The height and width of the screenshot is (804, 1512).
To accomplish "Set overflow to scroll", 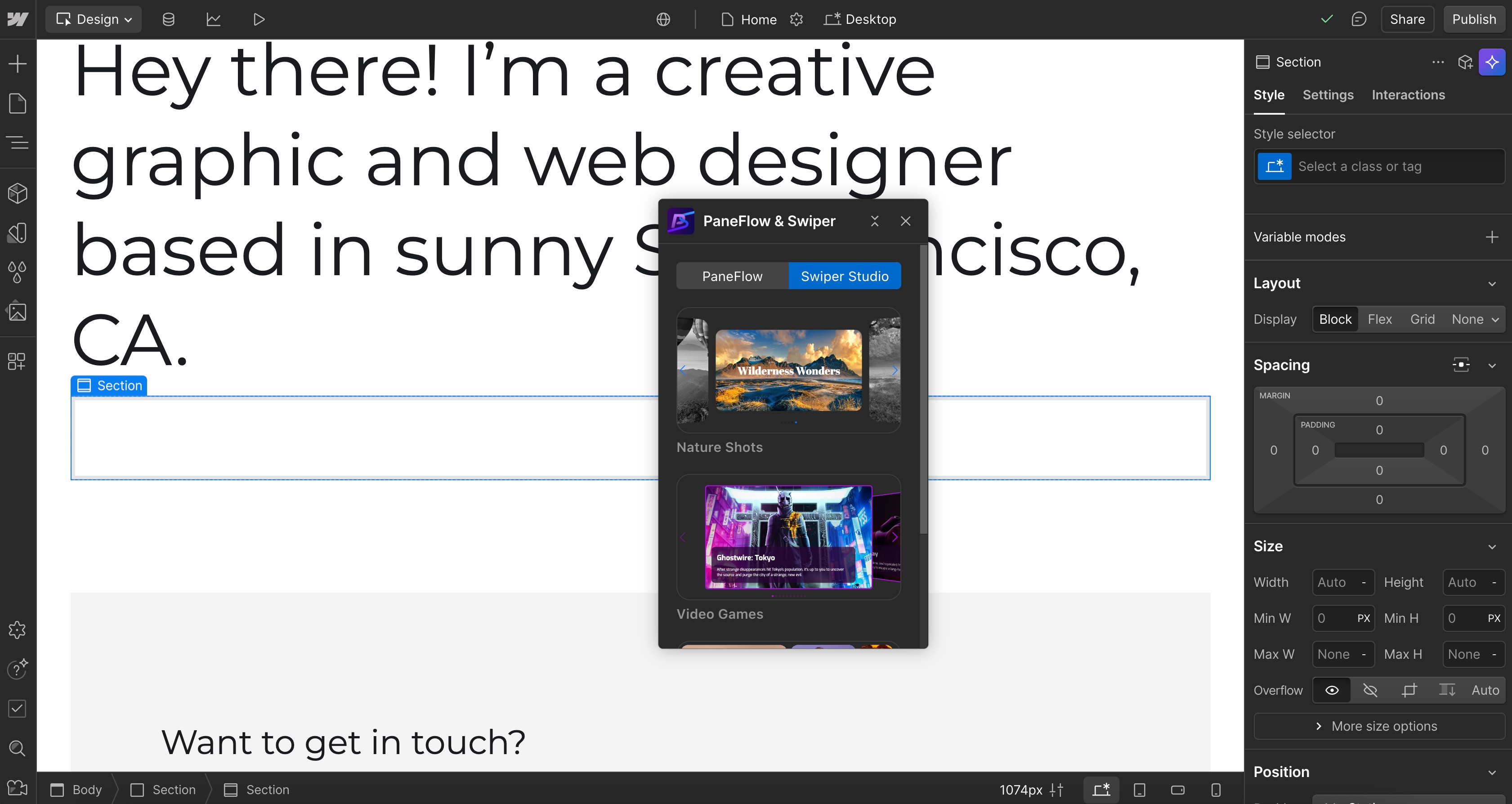I will 1447,690.
